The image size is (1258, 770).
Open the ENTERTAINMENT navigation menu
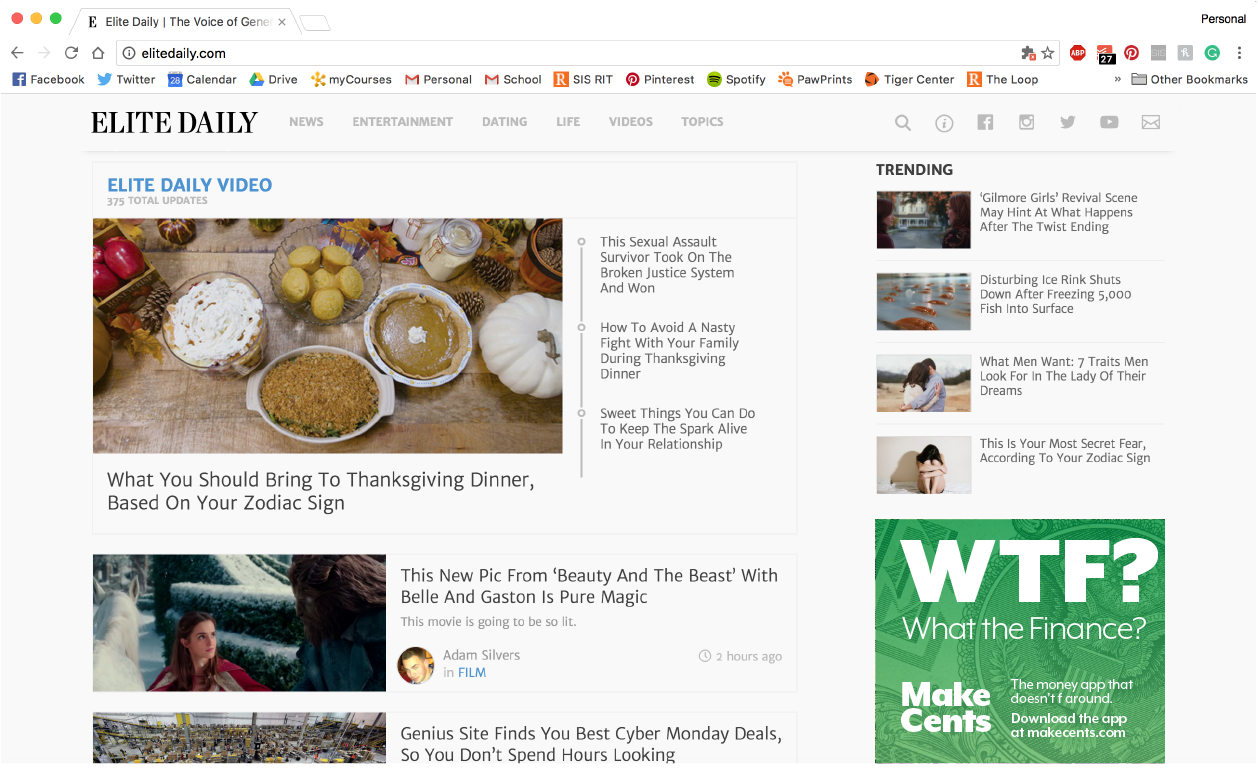coord(402,122)
